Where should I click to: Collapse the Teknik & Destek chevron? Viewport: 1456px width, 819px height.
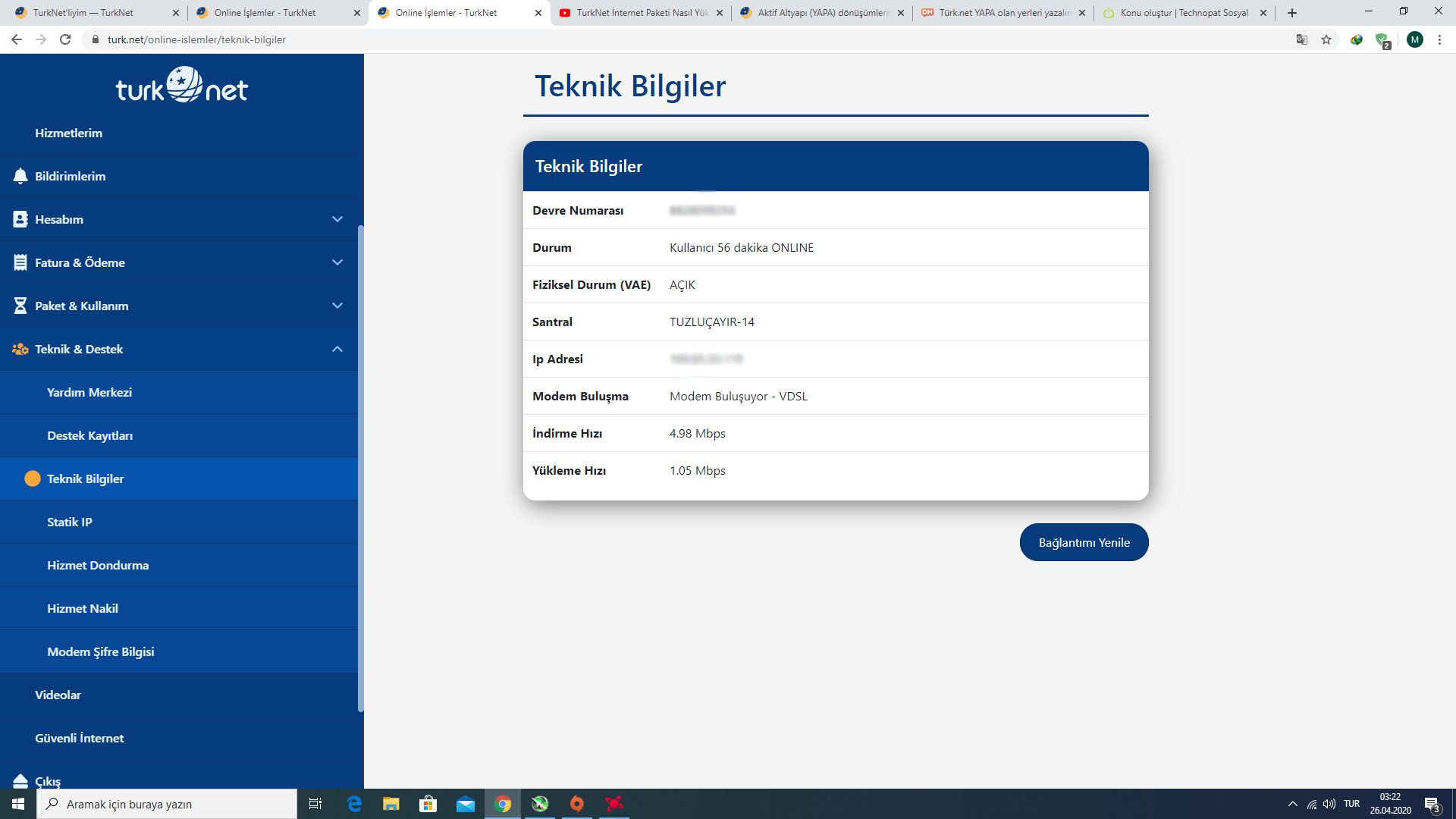(x=337, y=349)
